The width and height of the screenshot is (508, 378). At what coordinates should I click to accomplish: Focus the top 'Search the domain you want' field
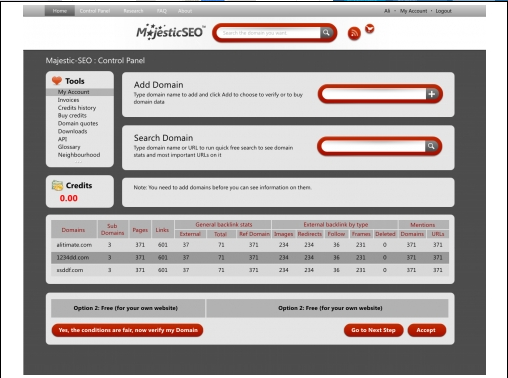(x=268, y=33)
